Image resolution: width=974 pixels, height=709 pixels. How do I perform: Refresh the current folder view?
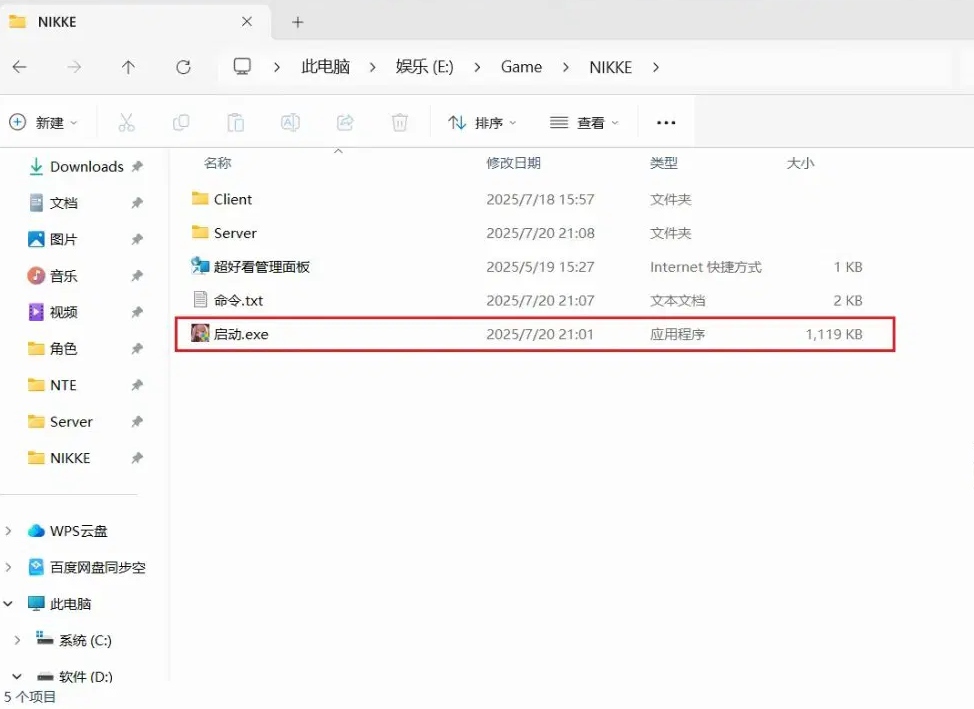coord(183,67)
